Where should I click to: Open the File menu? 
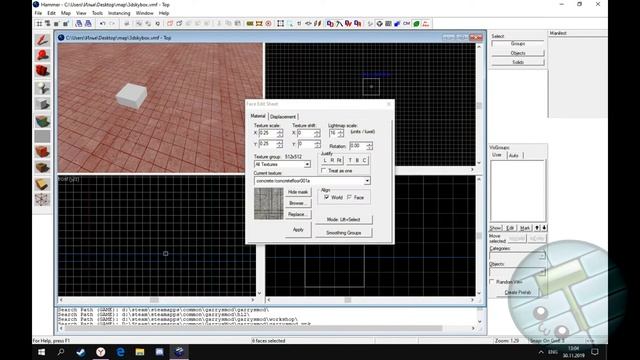click(x=38, y=13)
